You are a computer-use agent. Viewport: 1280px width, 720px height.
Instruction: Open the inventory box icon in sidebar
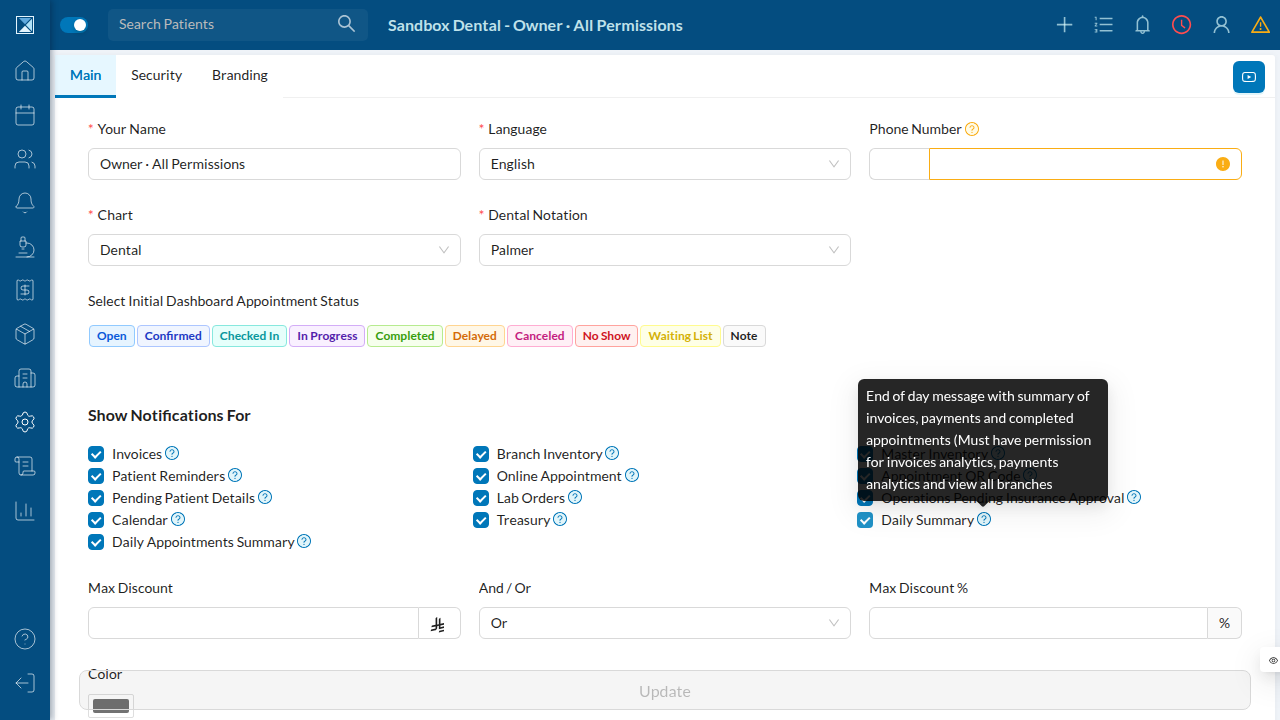pos(25,334)
